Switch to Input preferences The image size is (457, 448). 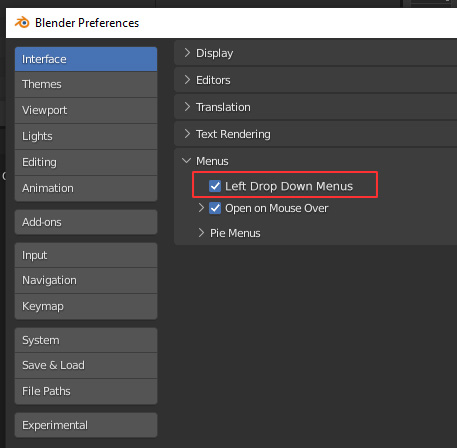coord(86,255)
